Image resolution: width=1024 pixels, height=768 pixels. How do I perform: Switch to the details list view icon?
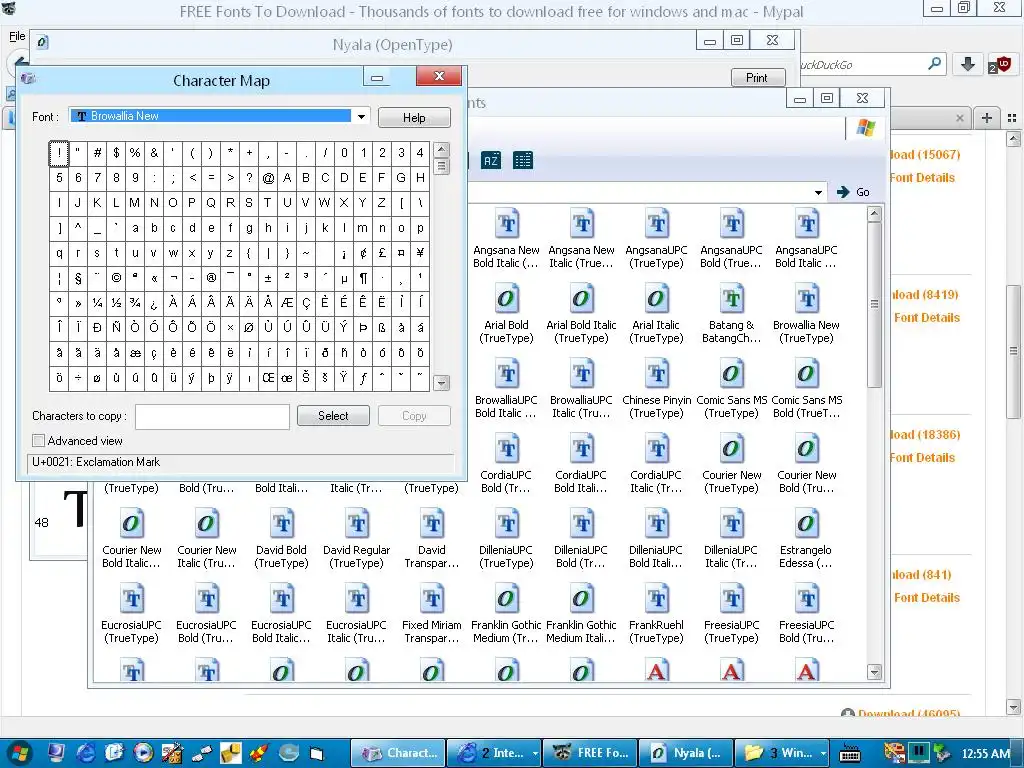pos(522,160)
